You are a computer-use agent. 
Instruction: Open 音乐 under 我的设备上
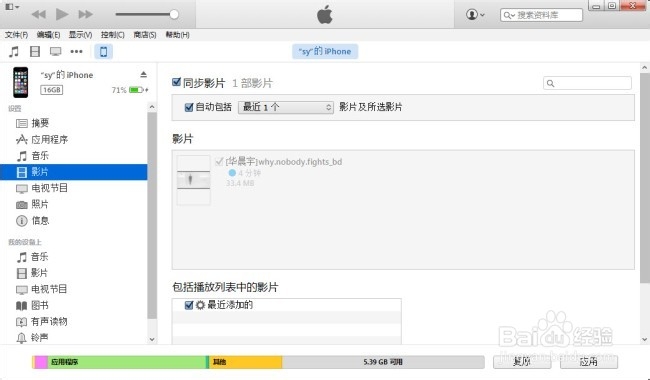[74, 257]
